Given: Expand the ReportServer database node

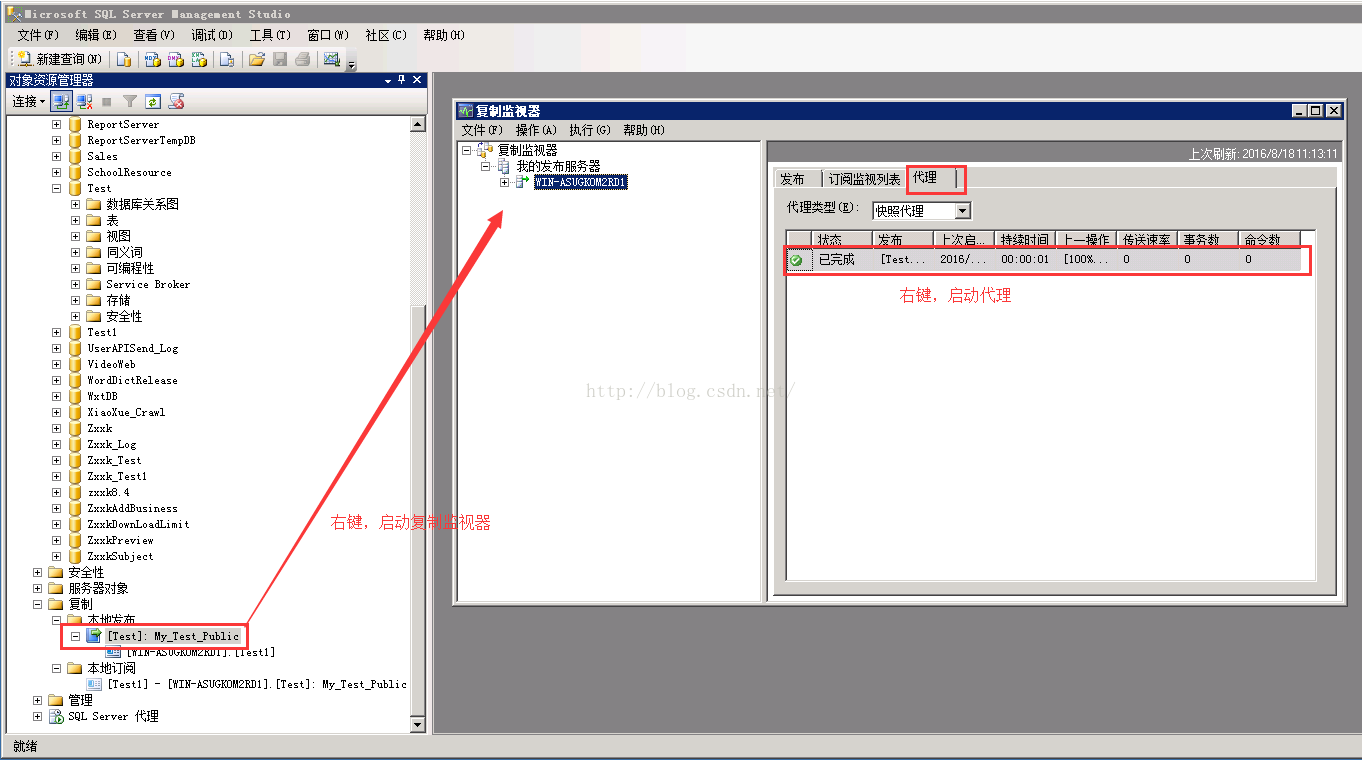Looking at the screenshot, I should tap(57, 124).
